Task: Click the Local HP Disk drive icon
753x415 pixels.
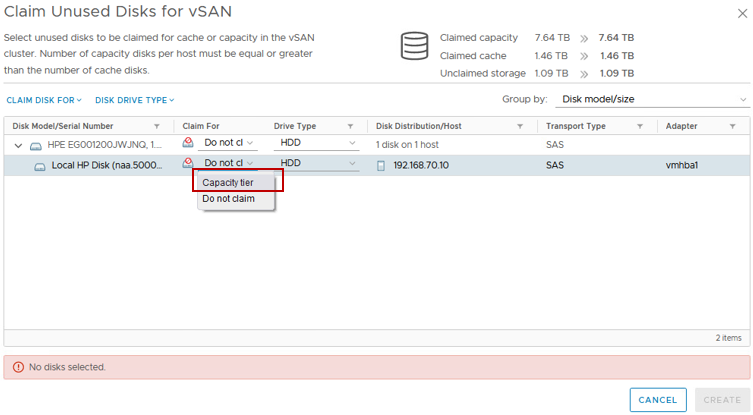Action: pos(40,167)
